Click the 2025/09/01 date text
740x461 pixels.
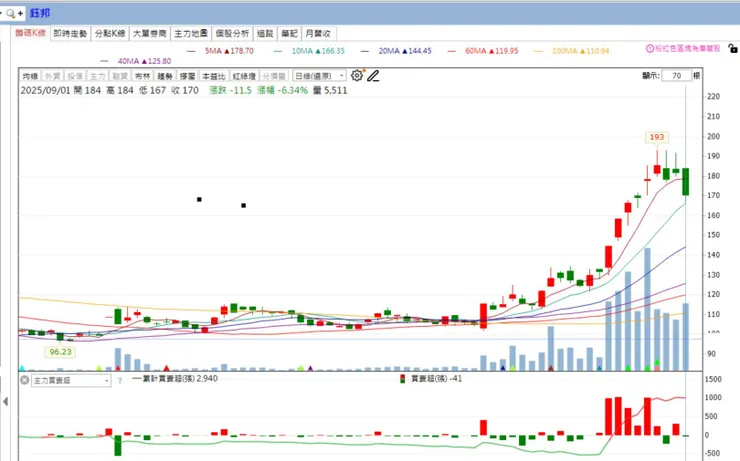pos(44,90)
